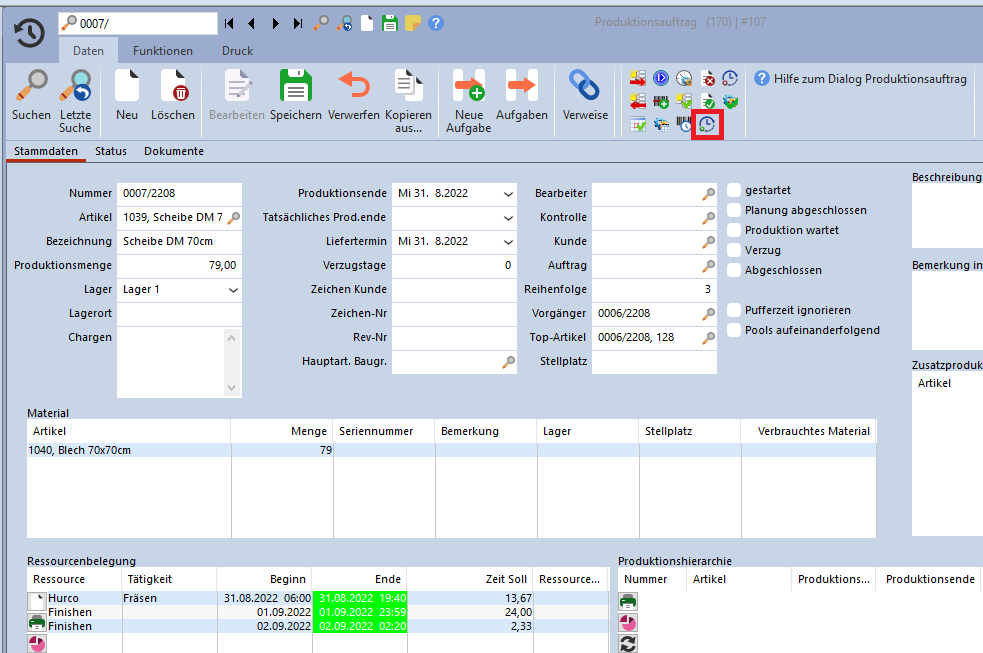The width and height of the screenshot is (983, 653).
Task: Click the Suchen magnifier icon
Action: 31,87
